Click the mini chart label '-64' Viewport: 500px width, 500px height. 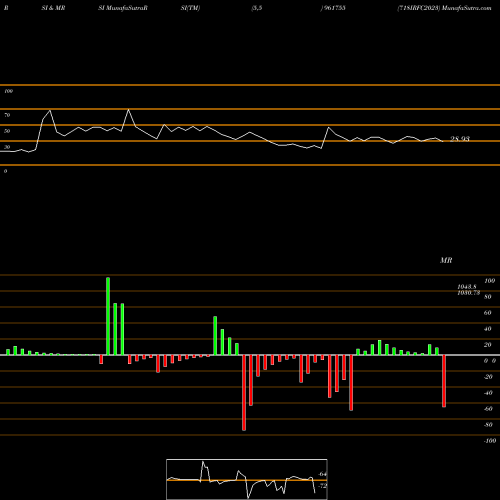click(322, 474)
